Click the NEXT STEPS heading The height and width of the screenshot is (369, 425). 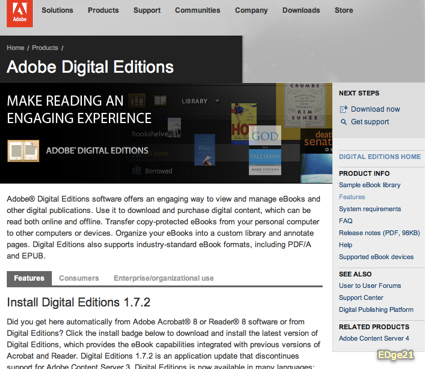click(359, 93)
